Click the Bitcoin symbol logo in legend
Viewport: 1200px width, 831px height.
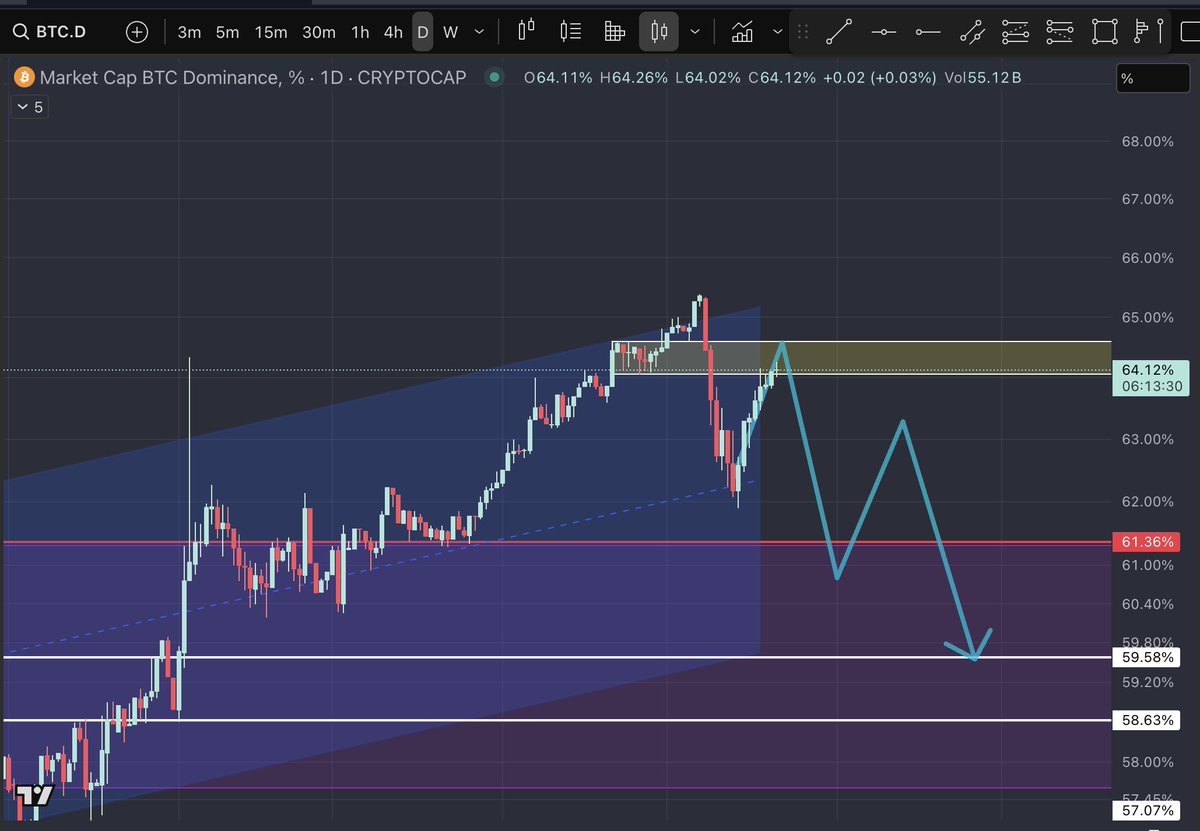[x=23, y=77]
